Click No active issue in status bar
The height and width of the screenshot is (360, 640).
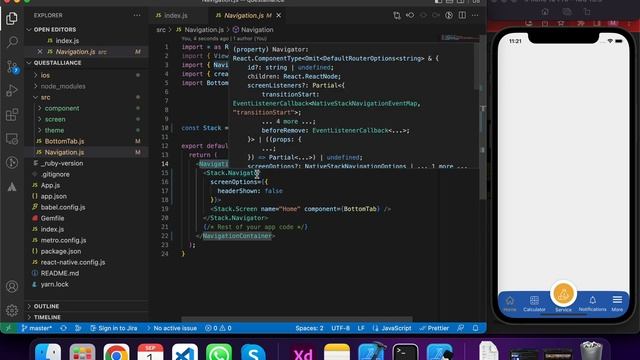tap(172, 328)
